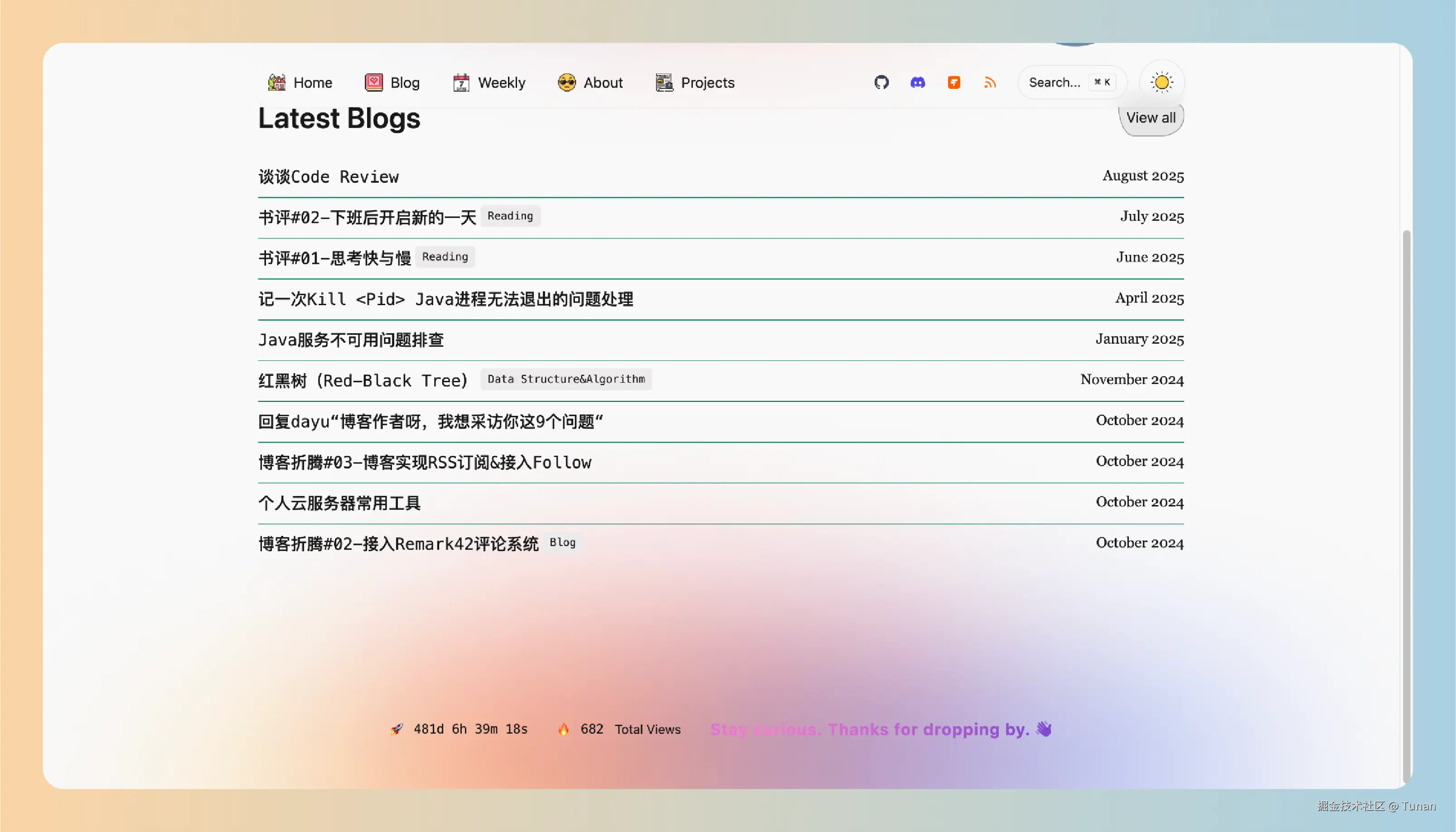Focus the Search... input field
Viewport: 1456px width, 832px height.
(1054, 82)
